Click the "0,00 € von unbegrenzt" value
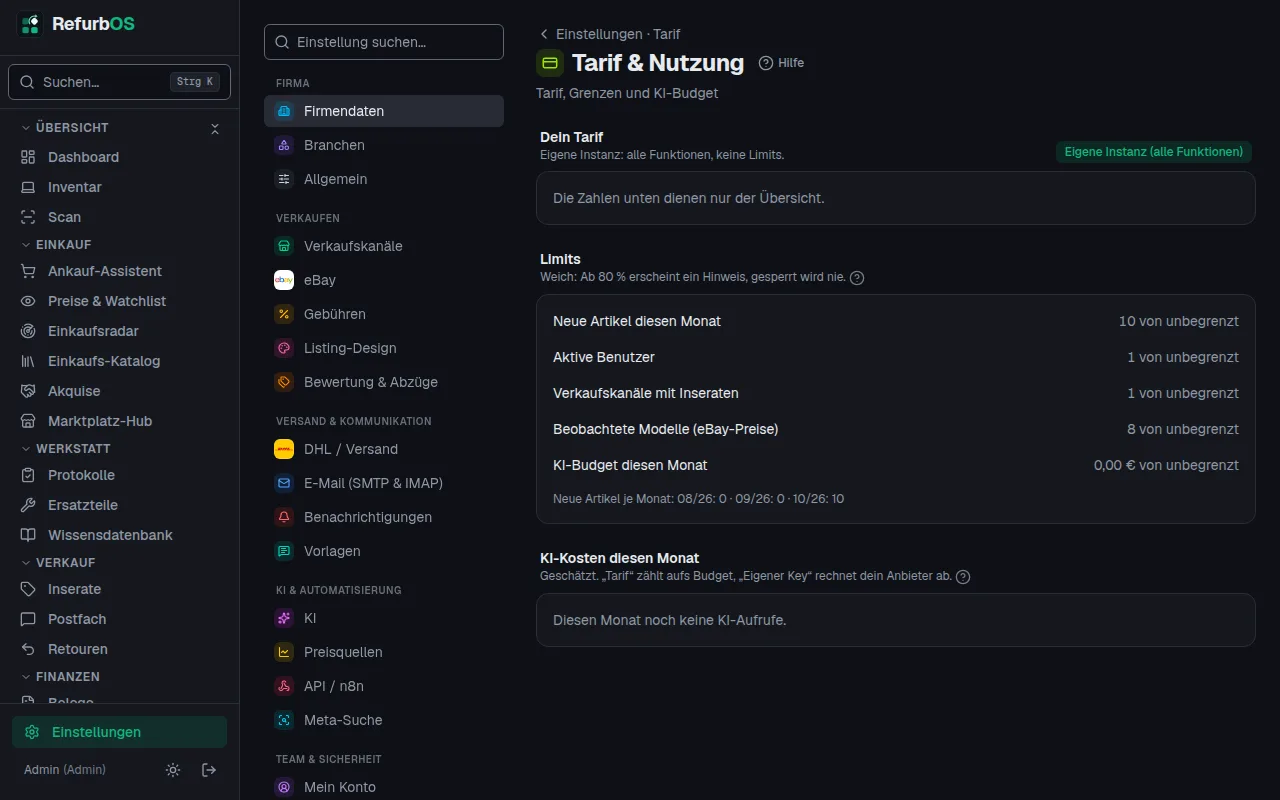Image resolution: width=1280 pixels, height=800 pixels. point(1166,465)
